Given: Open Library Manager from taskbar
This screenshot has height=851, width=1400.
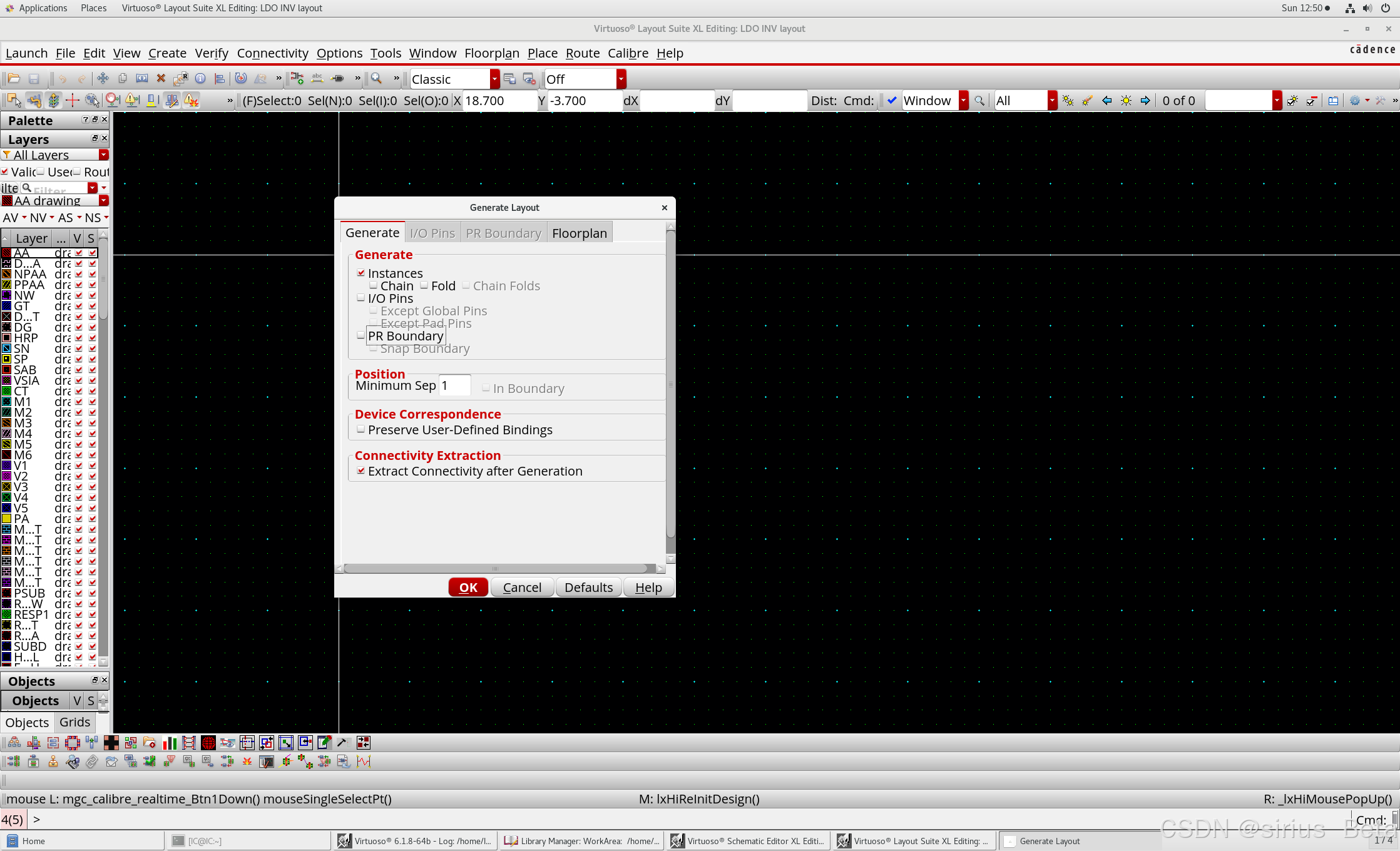Looking at the screenshot, I should coord(581,841).
